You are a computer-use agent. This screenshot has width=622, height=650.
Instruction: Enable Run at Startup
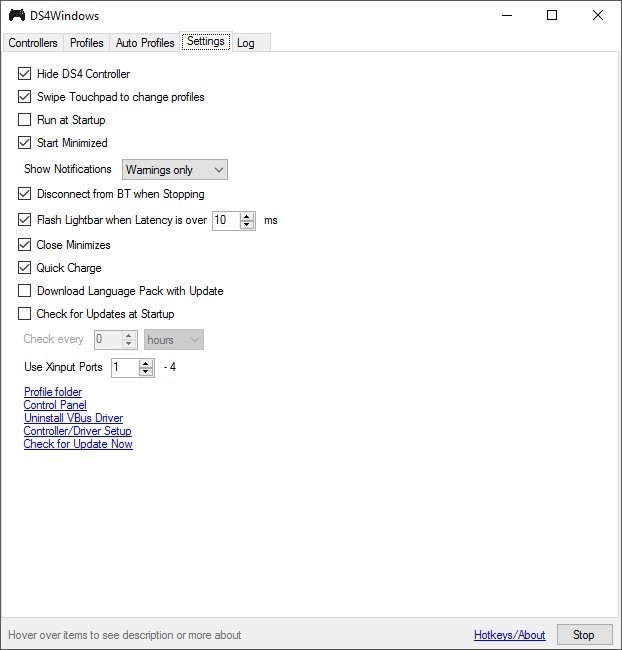pos(24,120)
